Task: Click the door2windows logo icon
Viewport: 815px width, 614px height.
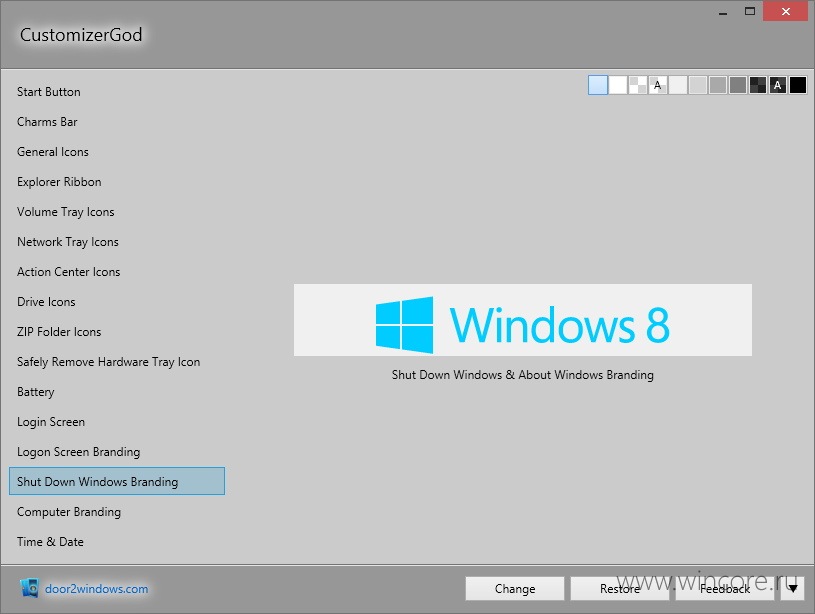Action: coord(30,588)
